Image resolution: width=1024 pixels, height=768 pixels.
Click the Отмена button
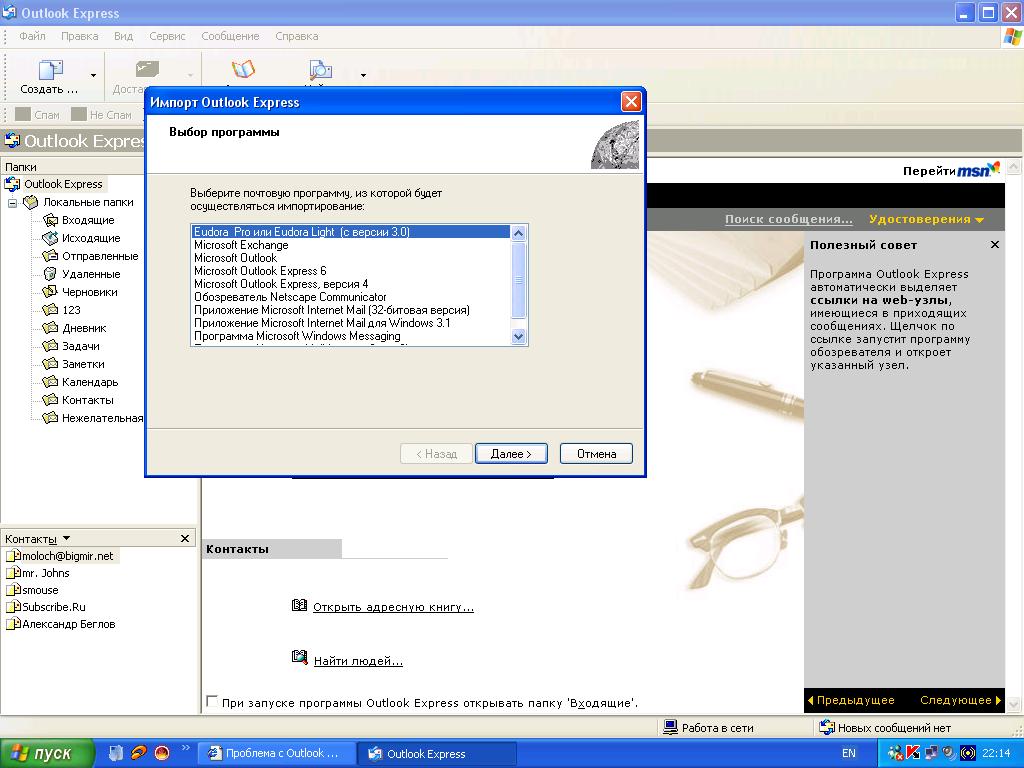[x=596, y=454]
